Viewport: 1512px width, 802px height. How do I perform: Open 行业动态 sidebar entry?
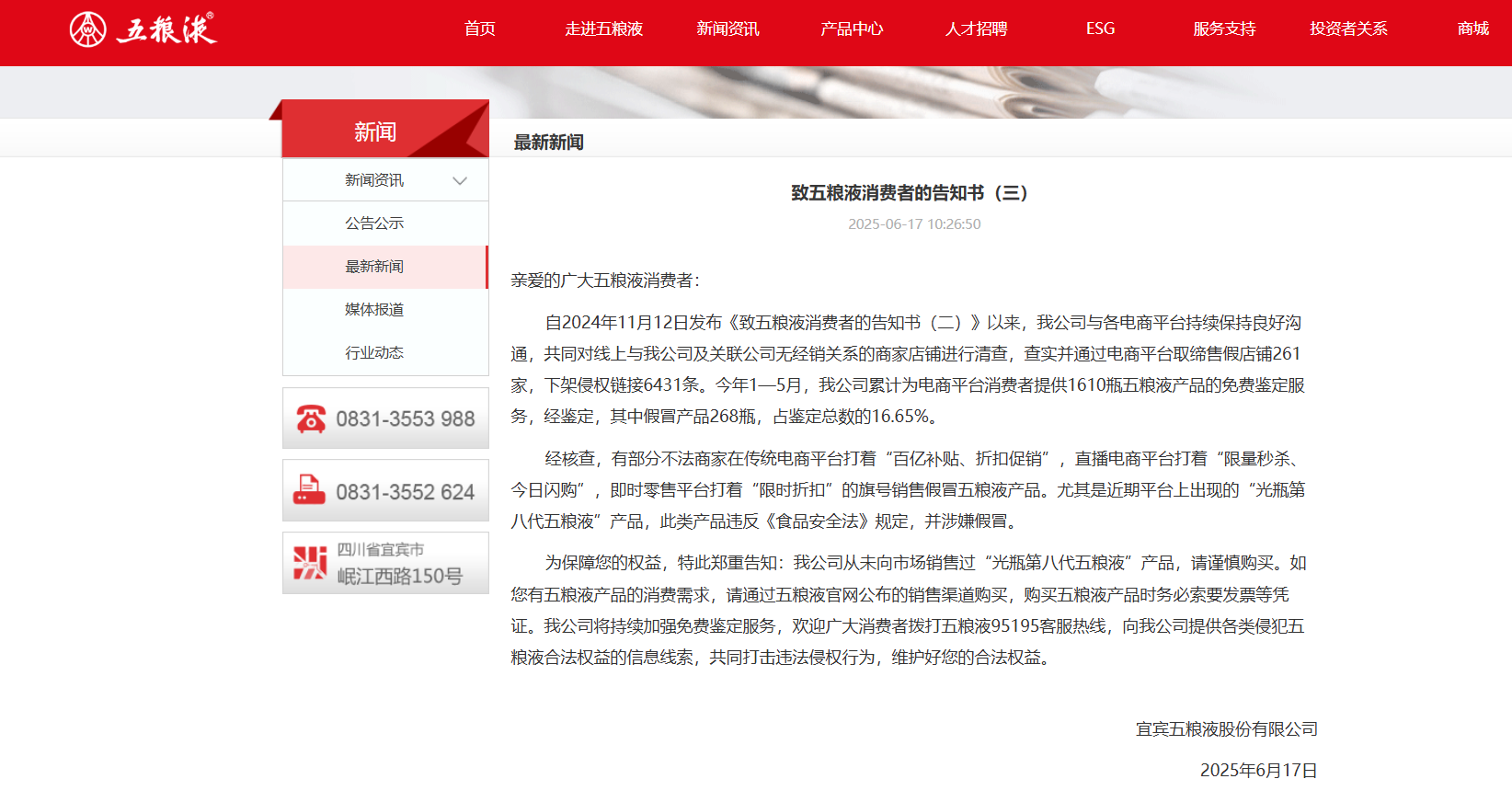point(374,353)
